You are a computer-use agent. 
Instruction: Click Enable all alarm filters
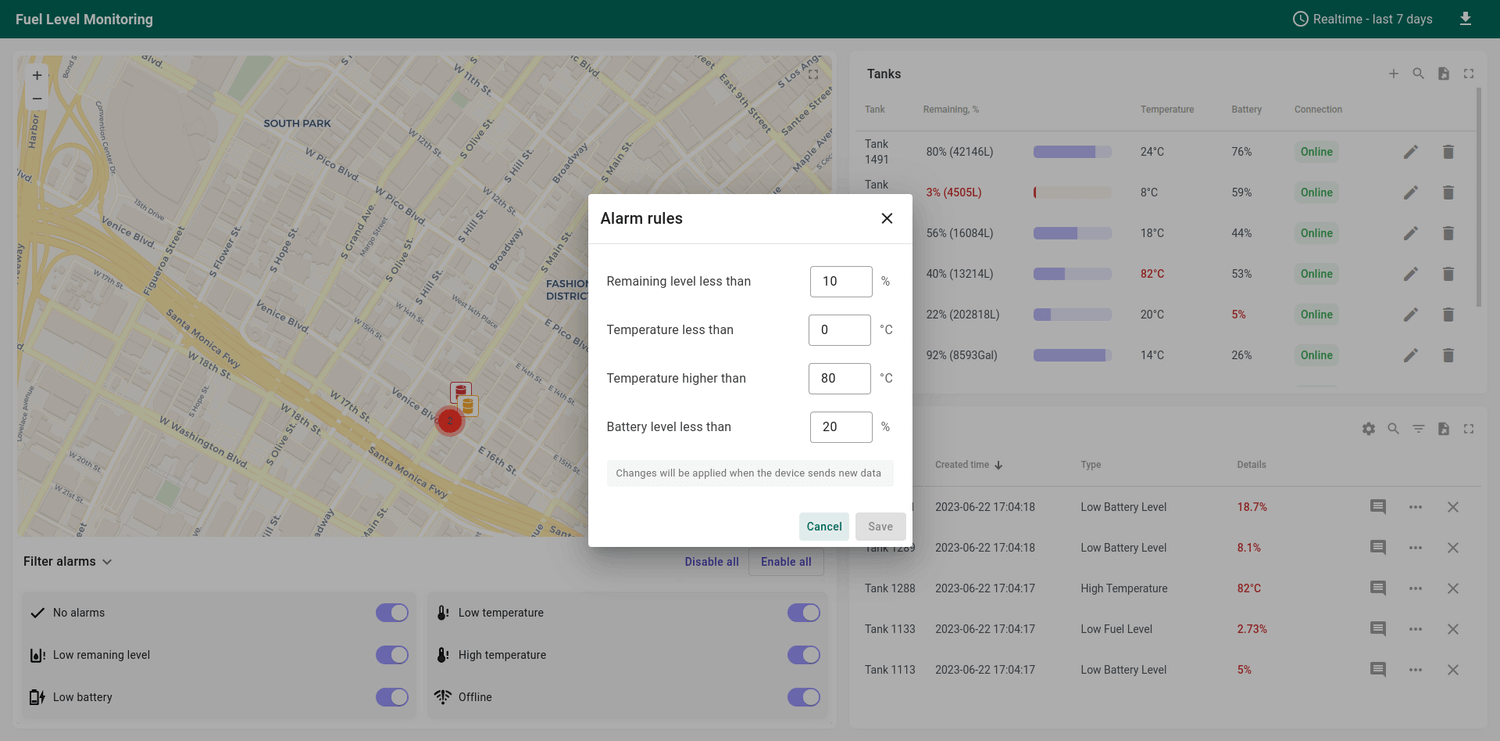click(786, 561)
